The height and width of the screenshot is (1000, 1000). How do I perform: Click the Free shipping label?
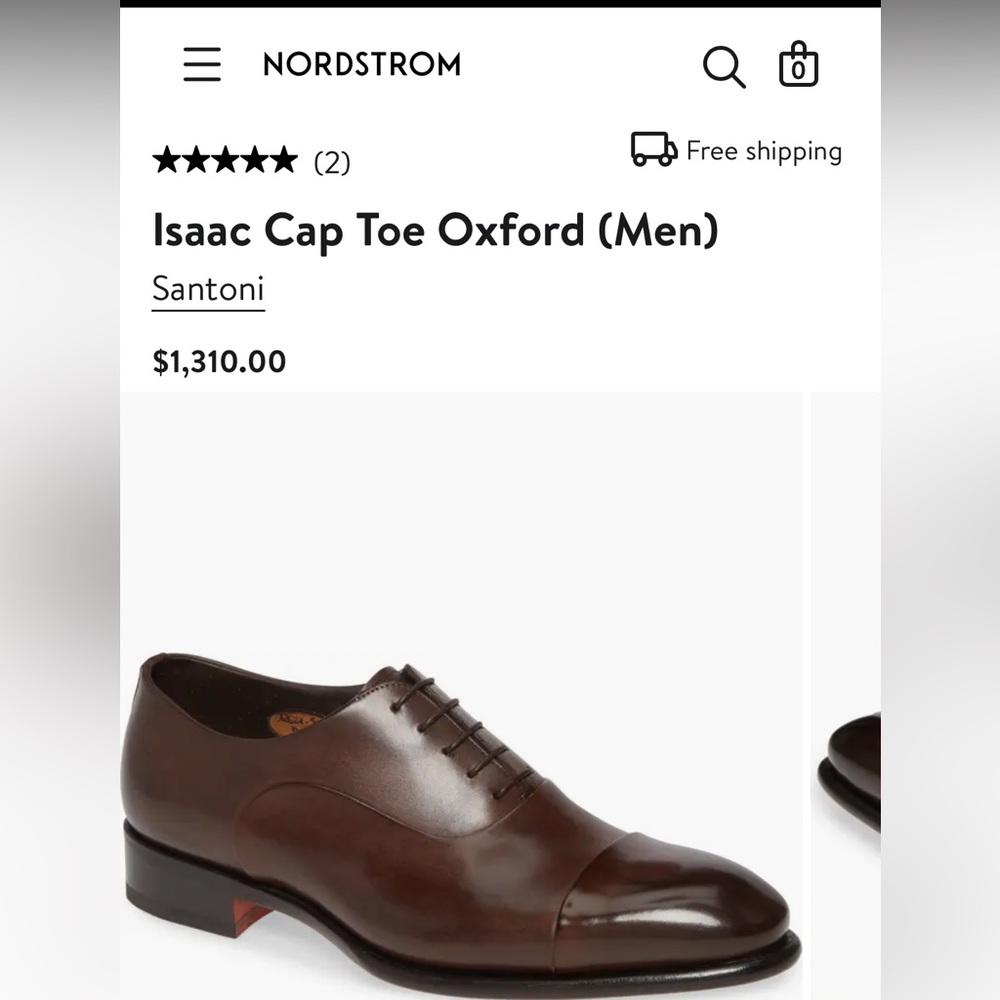pos(763,151)
